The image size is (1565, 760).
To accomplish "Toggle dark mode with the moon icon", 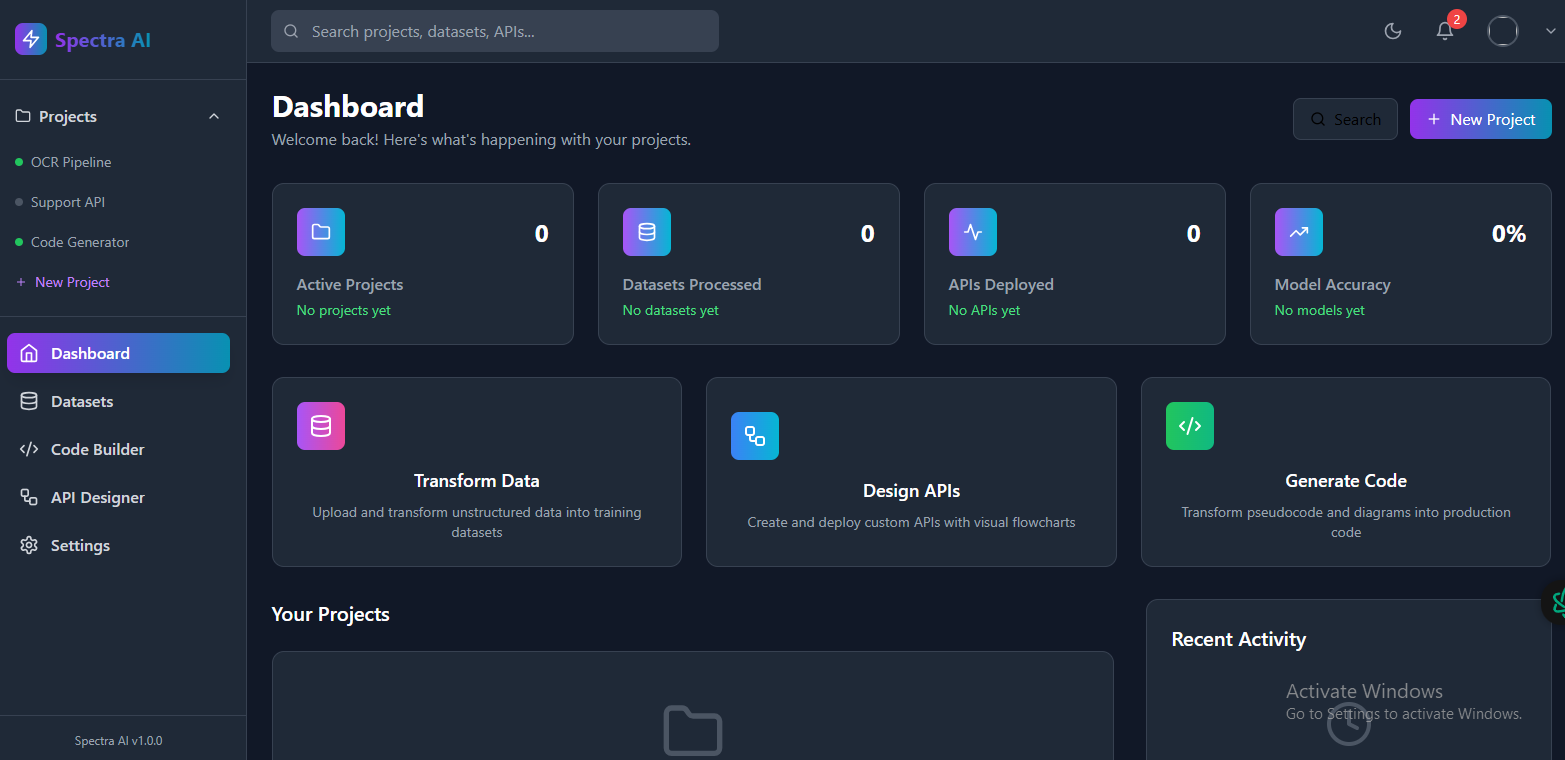I will pyautogui.click(x=1392, y=31).
